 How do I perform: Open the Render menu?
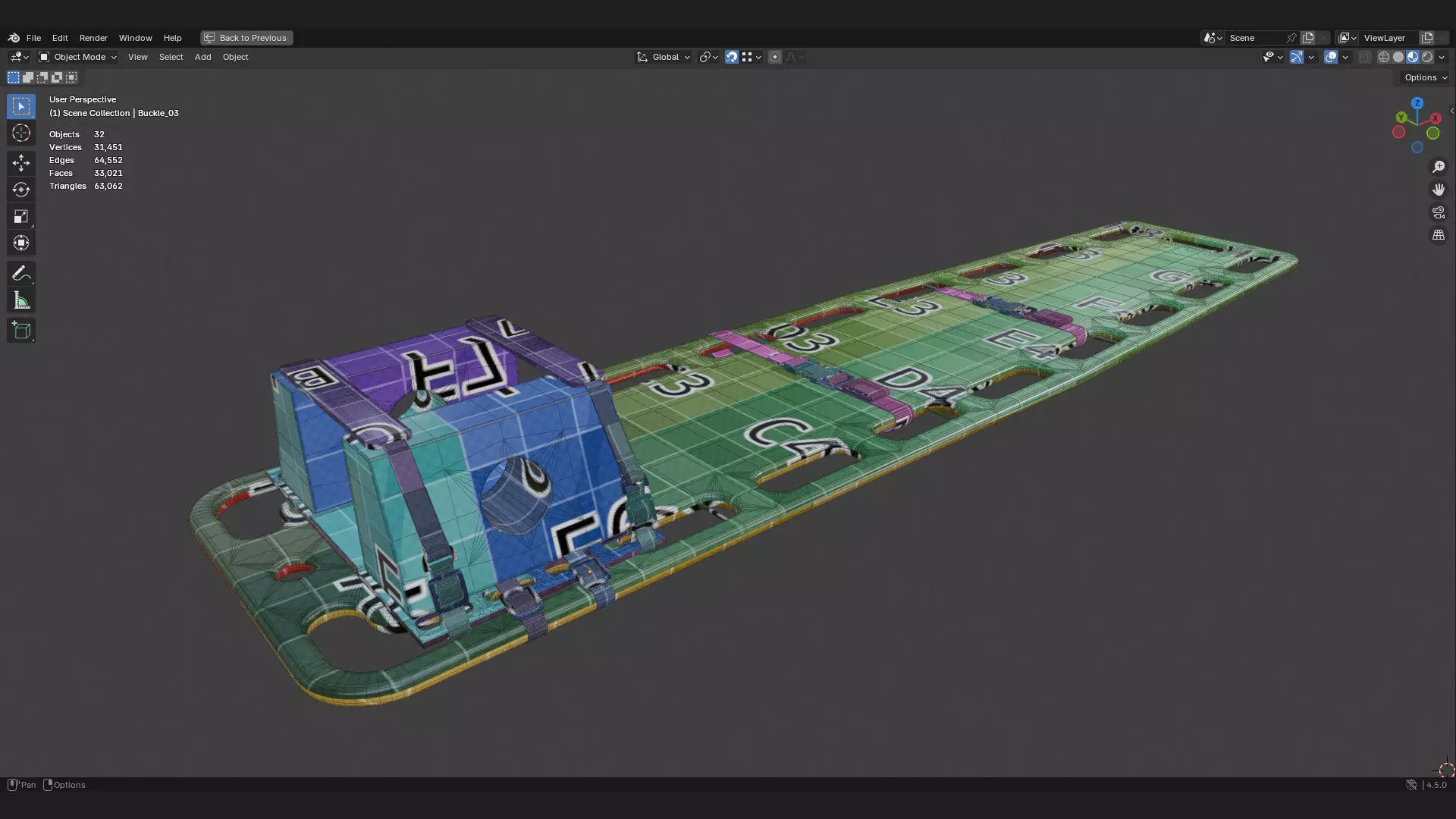pyautogui.click(x=93, y=38)
